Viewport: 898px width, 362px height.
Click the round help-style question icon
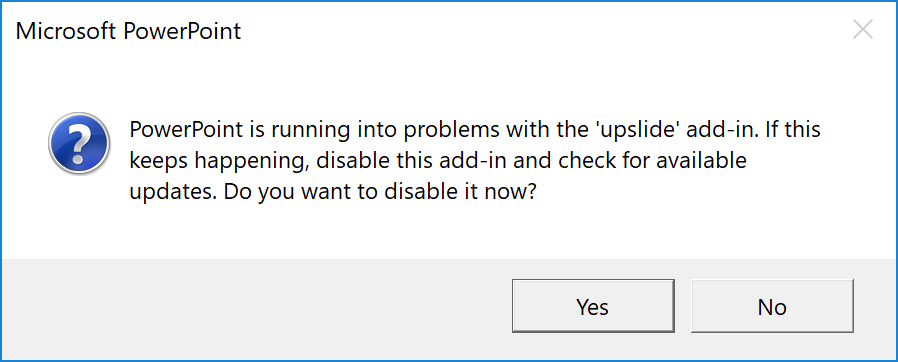click(x=79, y=143)
